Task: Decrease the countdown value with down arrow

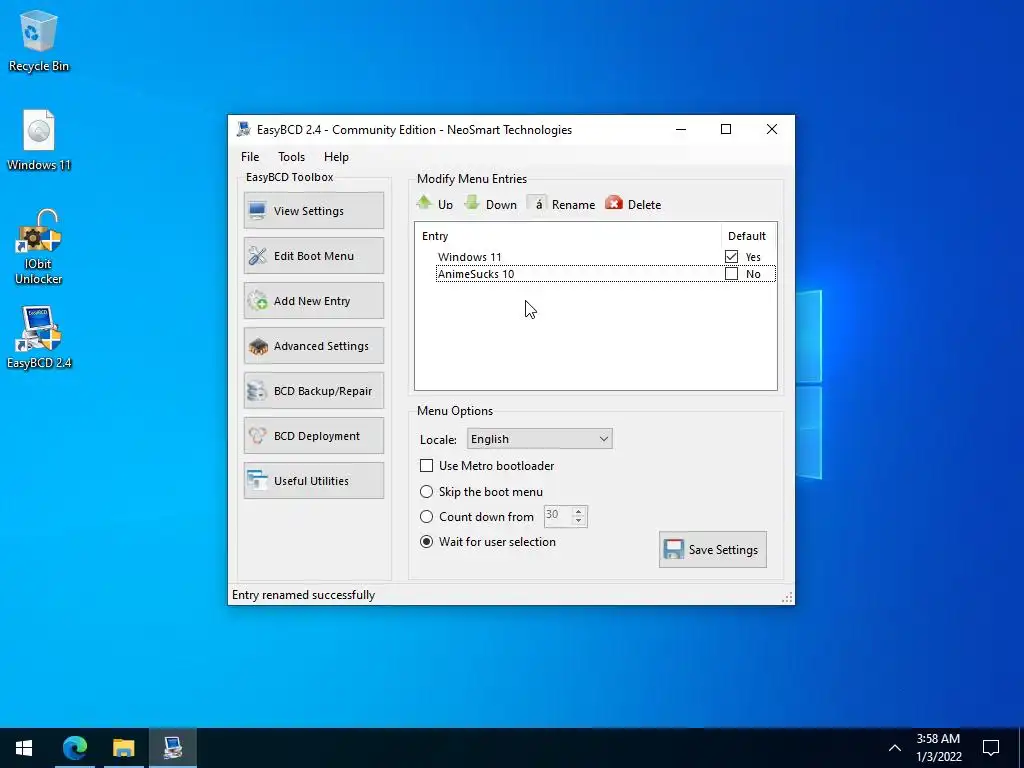Action: [579, 521]
